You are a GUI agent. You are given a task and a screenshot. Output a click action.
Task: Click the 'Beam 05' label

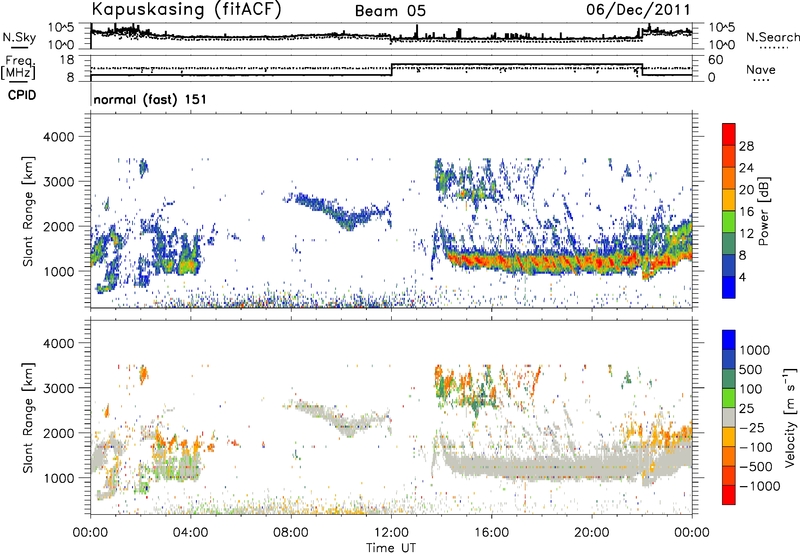390,11
